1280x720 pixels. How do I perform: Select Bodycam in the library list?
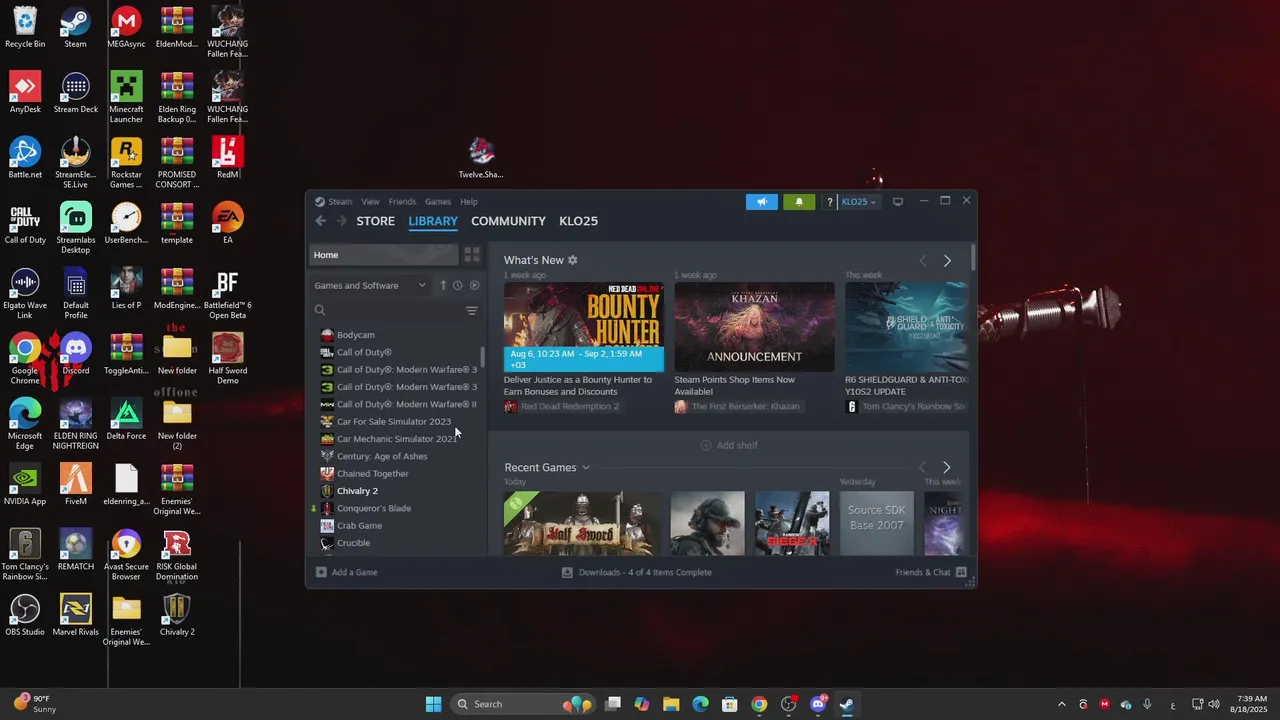[x=355, y=335]
